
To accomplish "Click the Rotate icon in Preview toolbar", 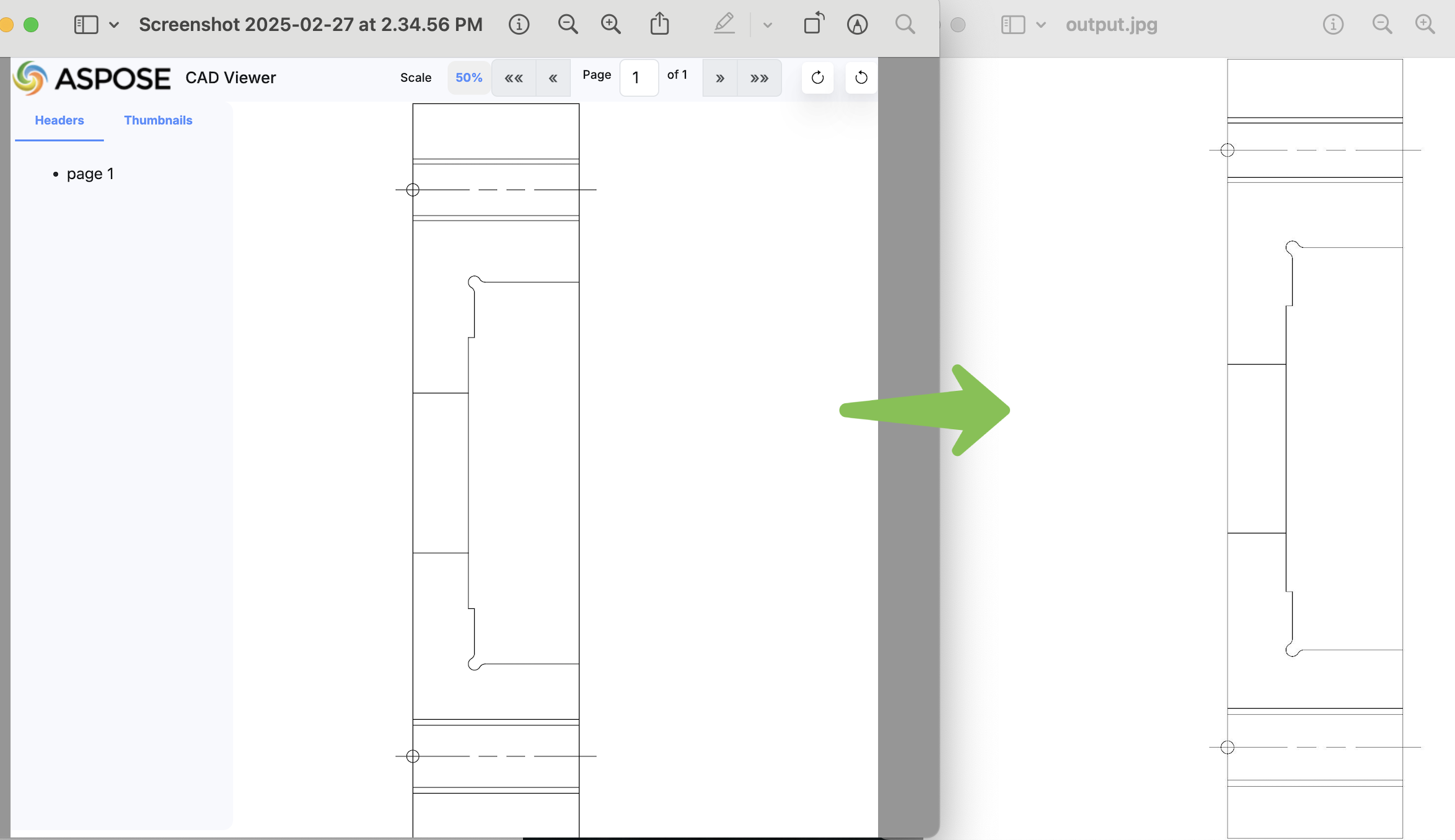I will click(x=814, y=25).
